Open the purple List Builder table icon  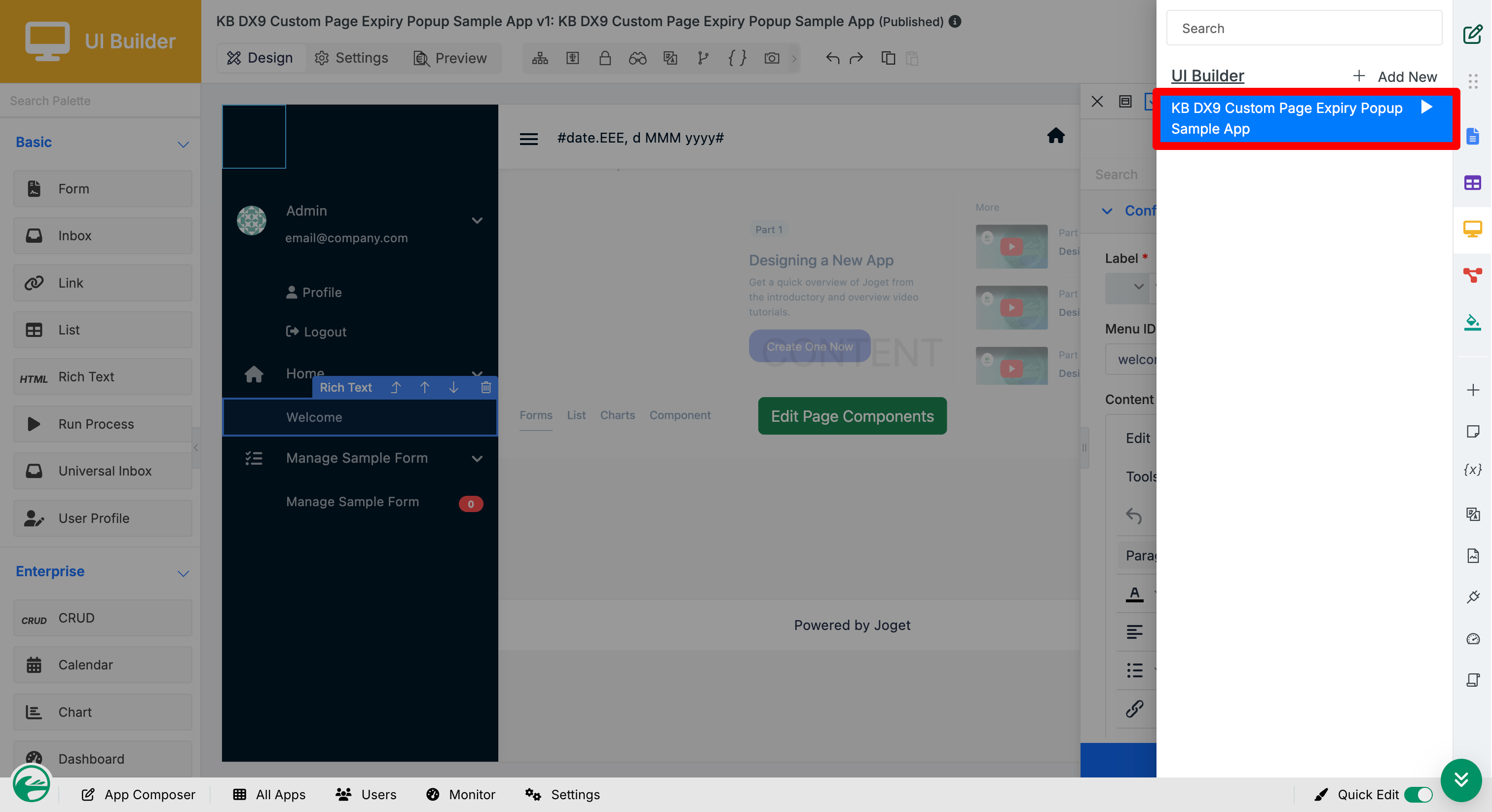[1472, 183]
